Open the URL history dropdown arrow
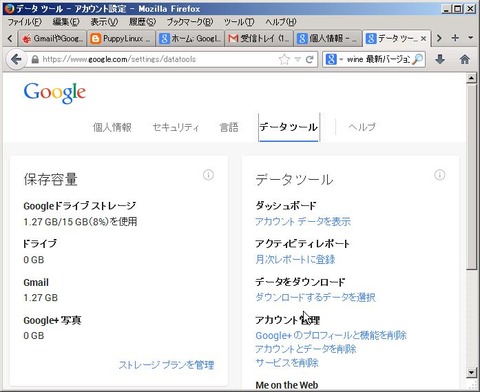The width and height of the screenshot is (480, 392). [x=297, y=60]
